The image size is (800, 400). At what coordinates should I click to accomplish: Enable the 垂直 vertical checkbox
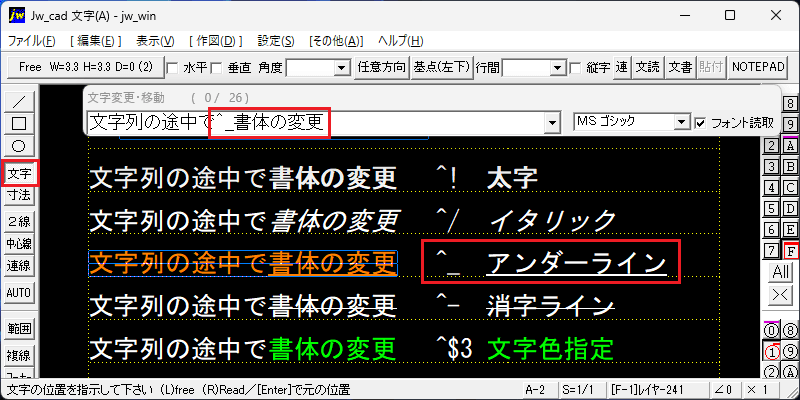point(217,67)
